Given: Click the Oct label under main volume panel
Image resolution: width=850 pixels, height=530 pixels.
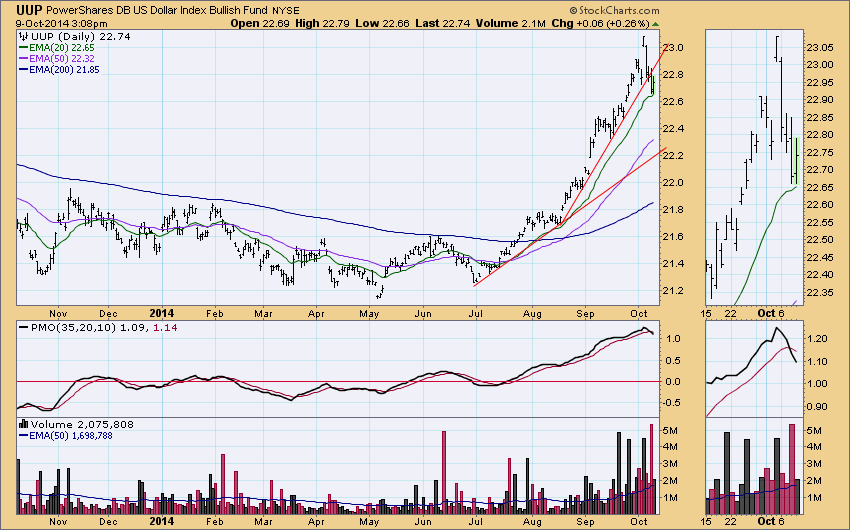Looking at the screenshot, I should [x=639, y=521].
